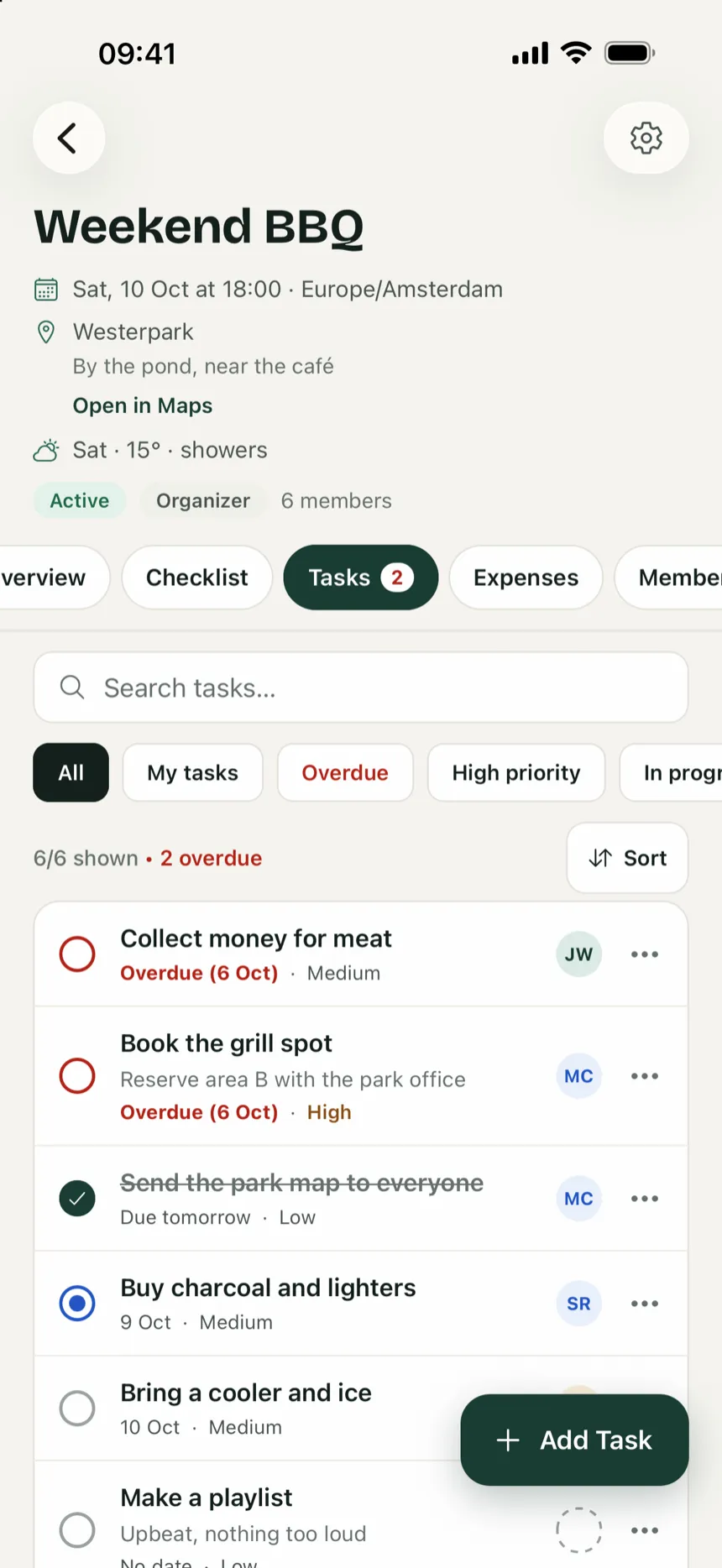The width and height of the screenshot is (722, 1568).
Task: Mark Collect money for meat as done
Action: 77,954
